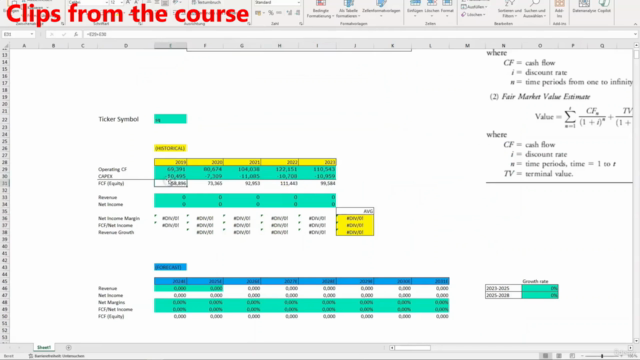Select the blue (FORECAST) label cell
This screenshot has width=640, height=360.
click(170, 267)
